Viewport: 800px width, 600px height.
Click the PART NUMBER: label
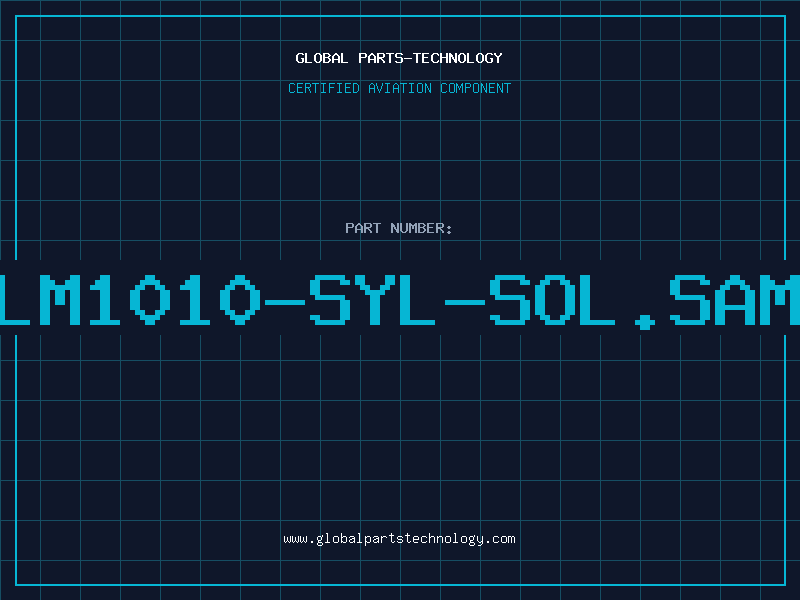399,228
